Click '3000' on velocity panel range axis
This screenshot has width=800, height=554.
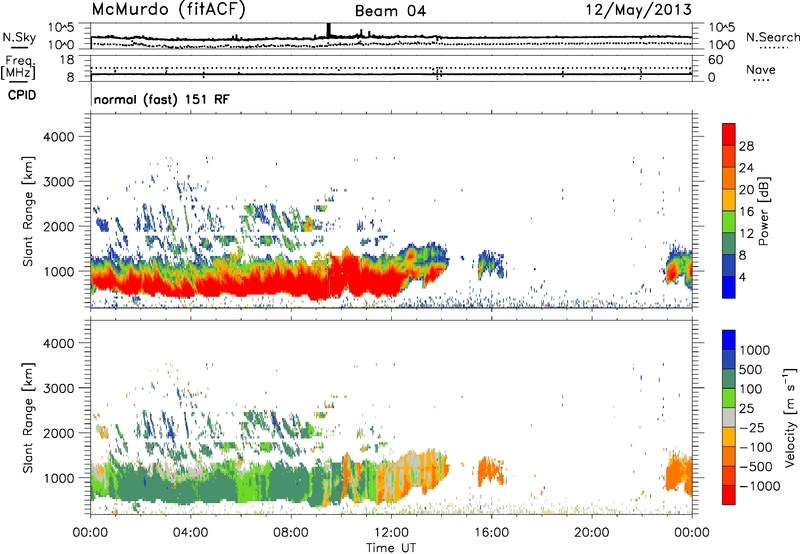[58, 388]
